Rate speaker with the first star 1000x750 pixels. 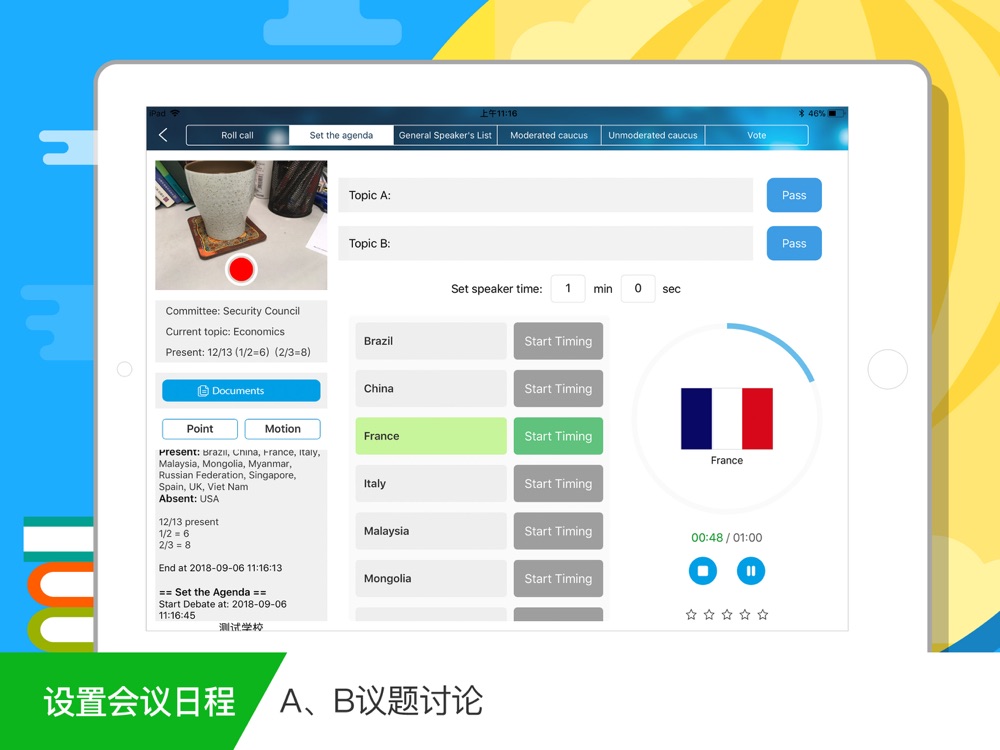point(691,614)
